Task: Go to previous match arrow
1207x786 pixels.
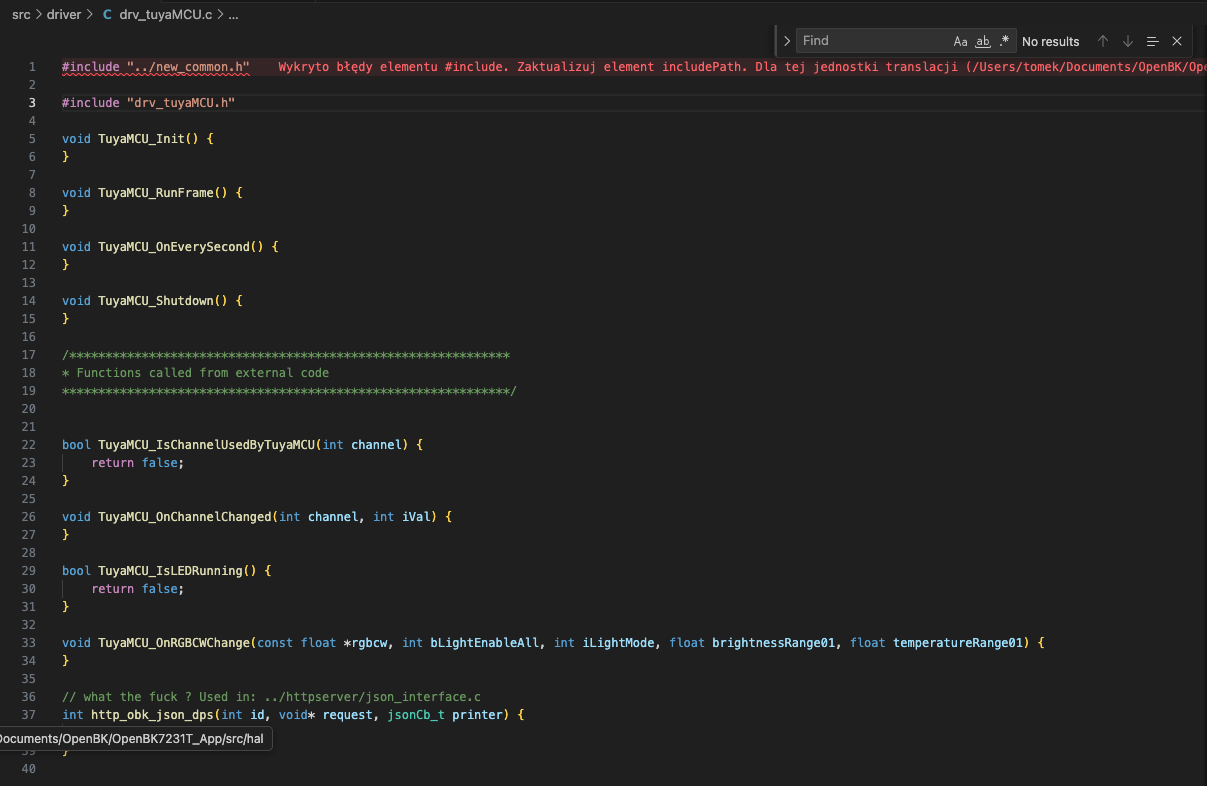Action: point(1103,41)
